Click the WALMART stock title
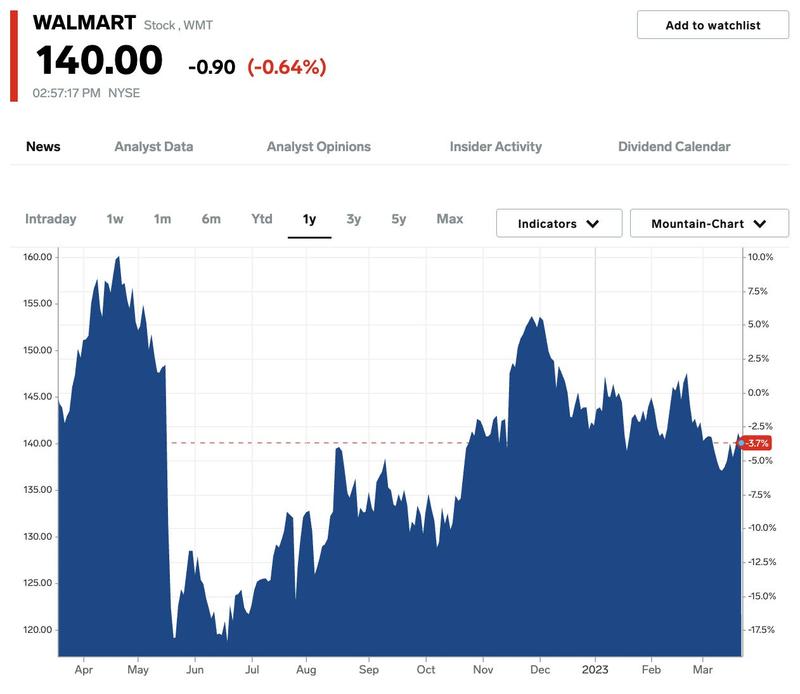Viewport: 800px width, 694px height. click(84, 22)
